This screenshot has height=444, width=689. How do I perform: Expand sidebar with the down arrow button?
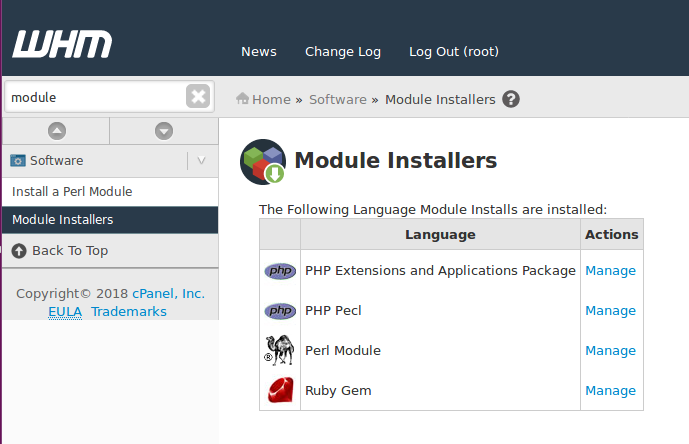coord(164,131)
